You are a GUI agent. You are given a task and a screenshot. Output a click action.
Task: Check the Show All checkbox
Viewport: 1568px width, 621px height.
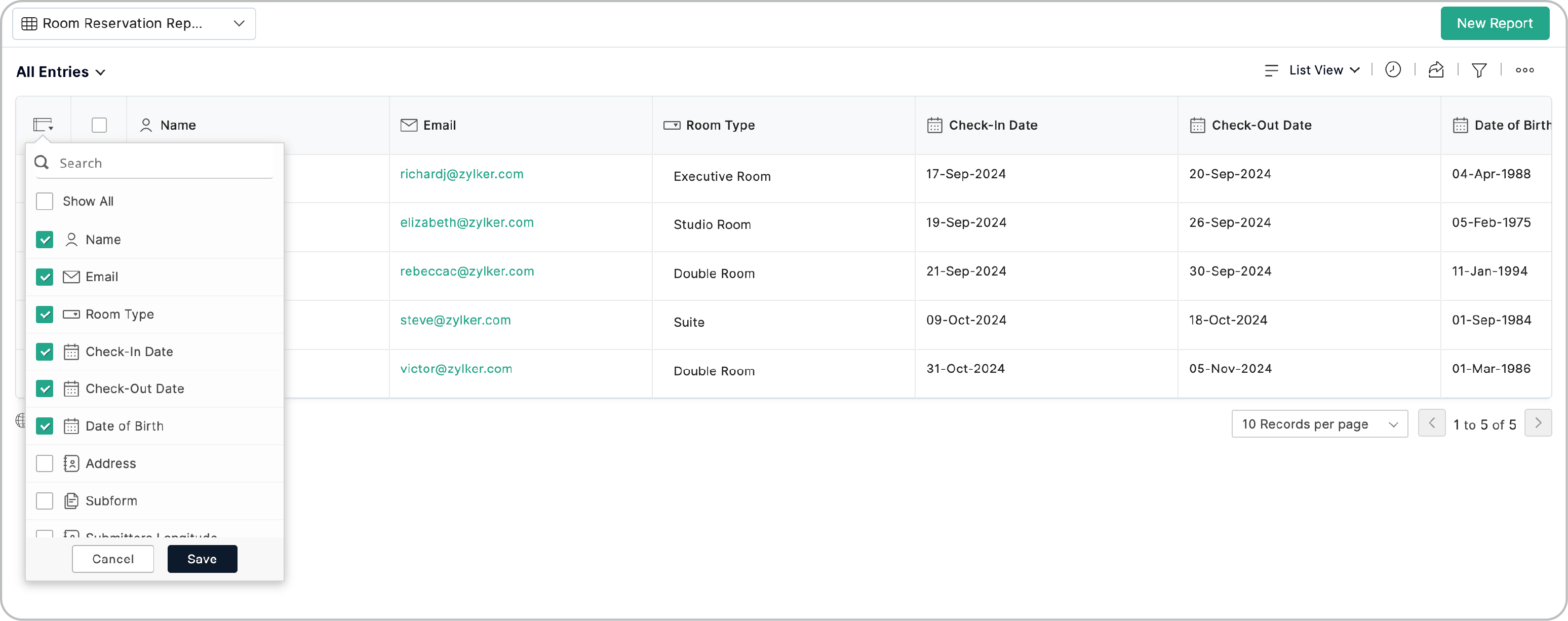[45, 202]
